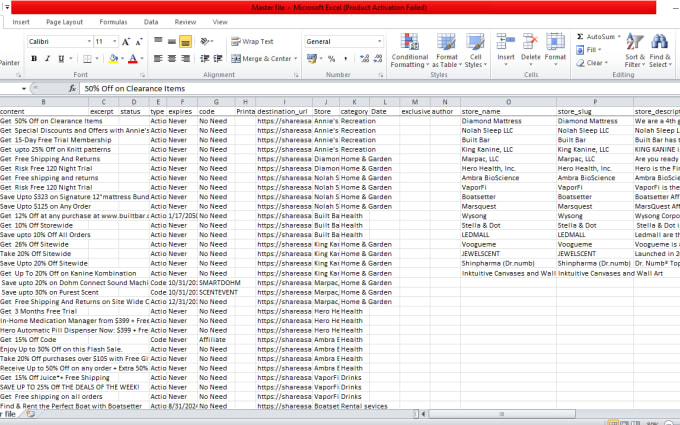Click the decrease decimal icon

coord(378,59)
